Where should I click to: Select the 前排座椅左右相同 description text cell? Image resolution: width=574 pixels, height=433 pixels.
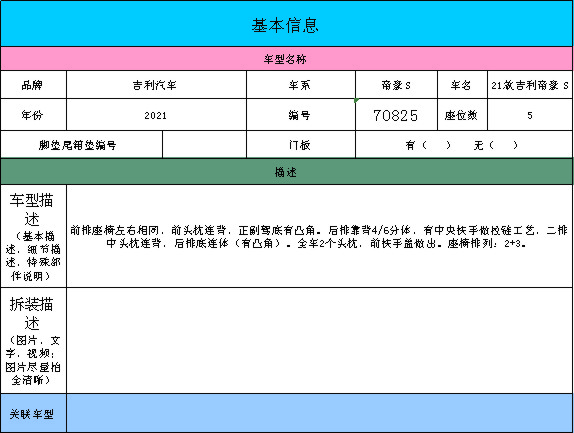pos(320,236)
